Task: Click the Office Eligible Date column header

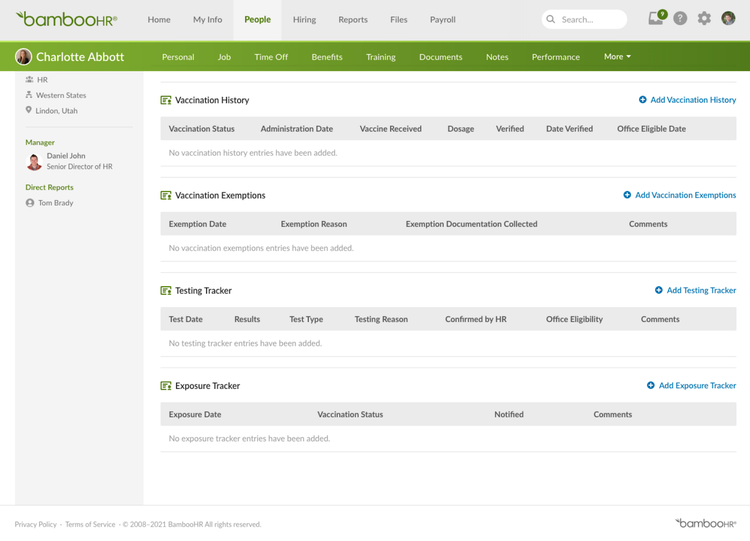Action: click(x=651, y=129)
